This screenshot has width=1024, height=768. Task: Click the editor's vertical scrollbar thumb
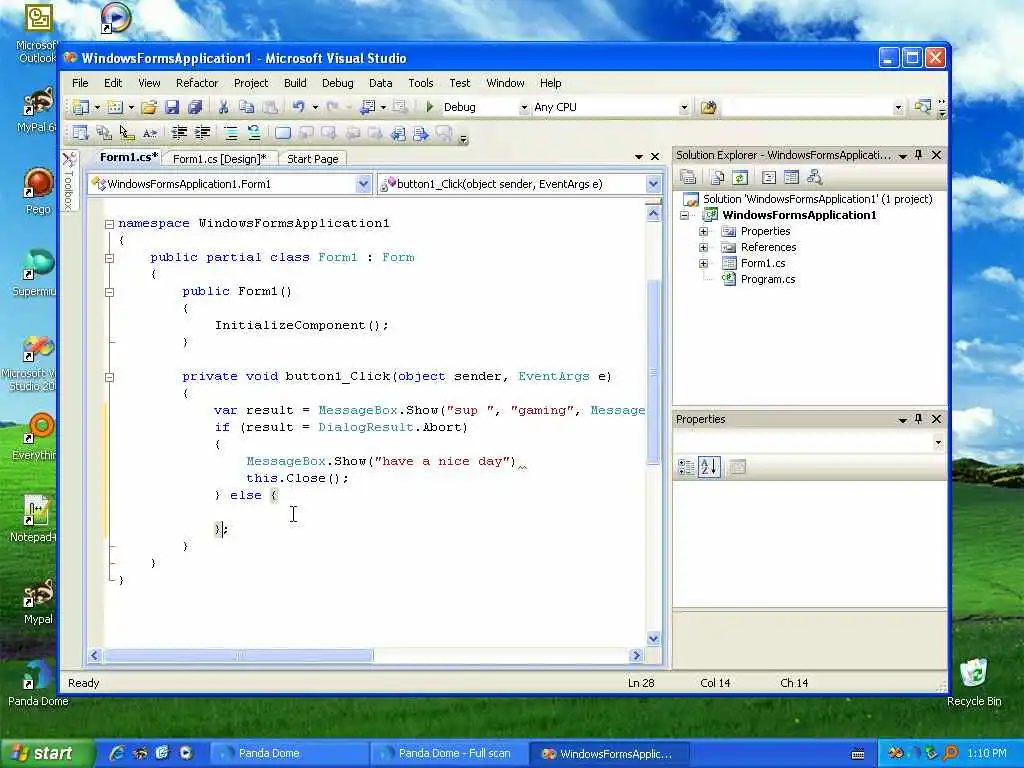pos(653,372)
